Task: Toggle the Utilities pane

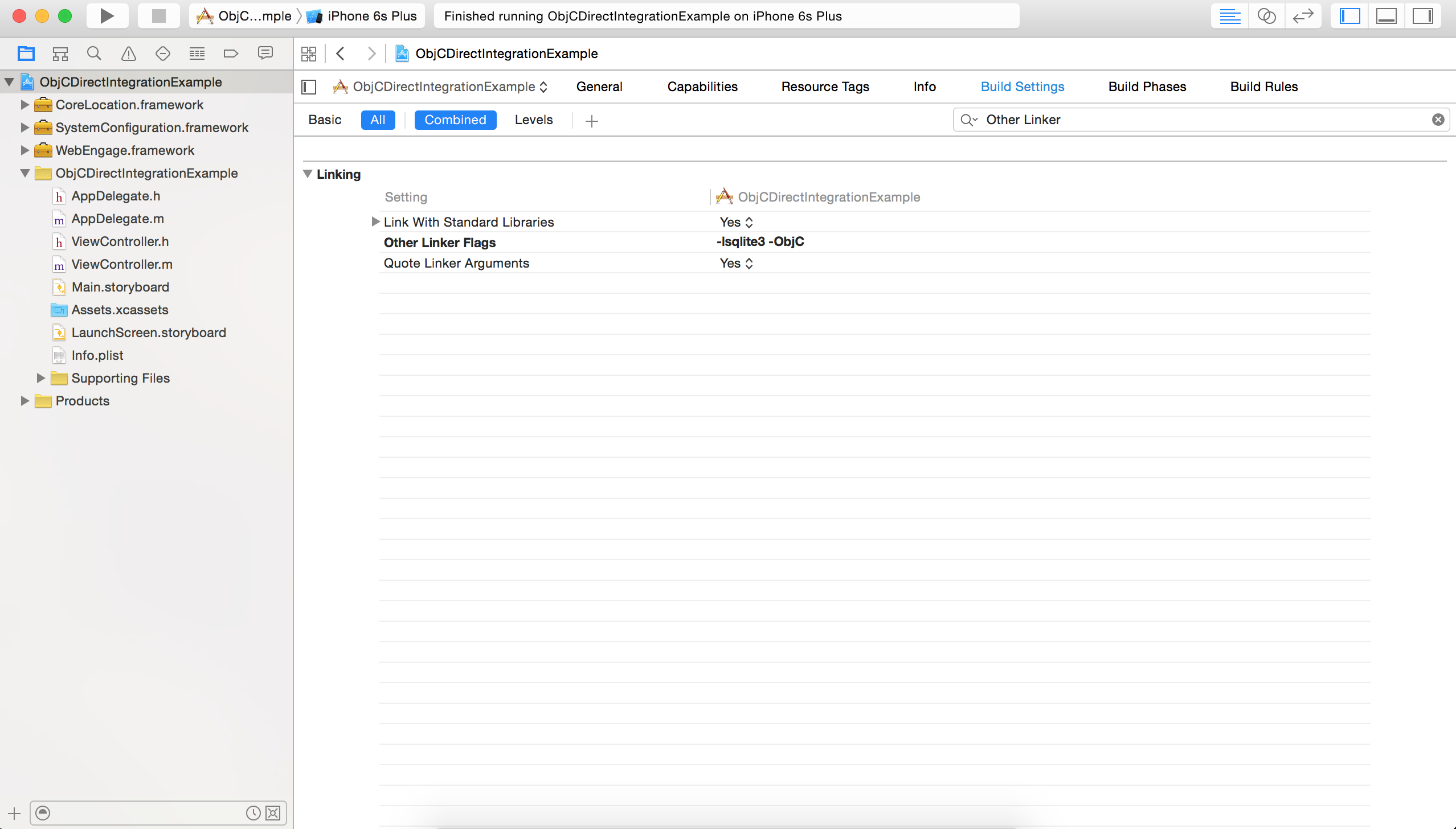Action: 1422,16
